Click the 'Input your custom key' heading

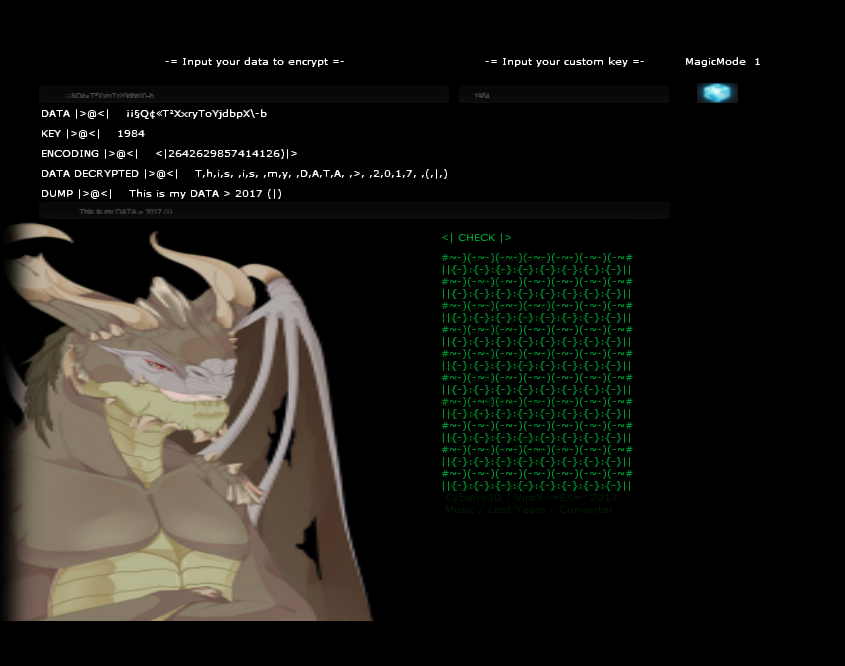564,61
